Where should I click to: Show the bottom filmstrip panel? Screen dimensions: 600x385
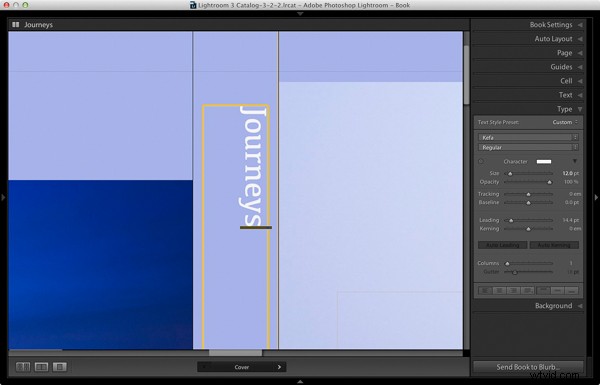(x=300, y=382)
